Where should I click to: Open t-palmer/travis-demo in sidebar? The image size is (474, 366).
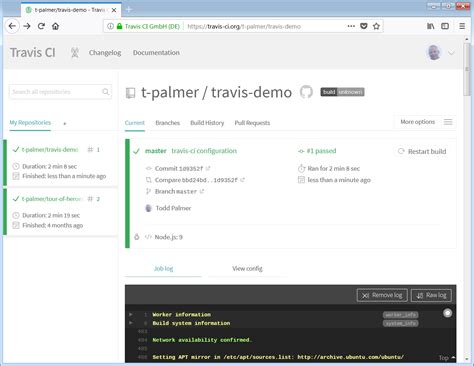point(50,150)
